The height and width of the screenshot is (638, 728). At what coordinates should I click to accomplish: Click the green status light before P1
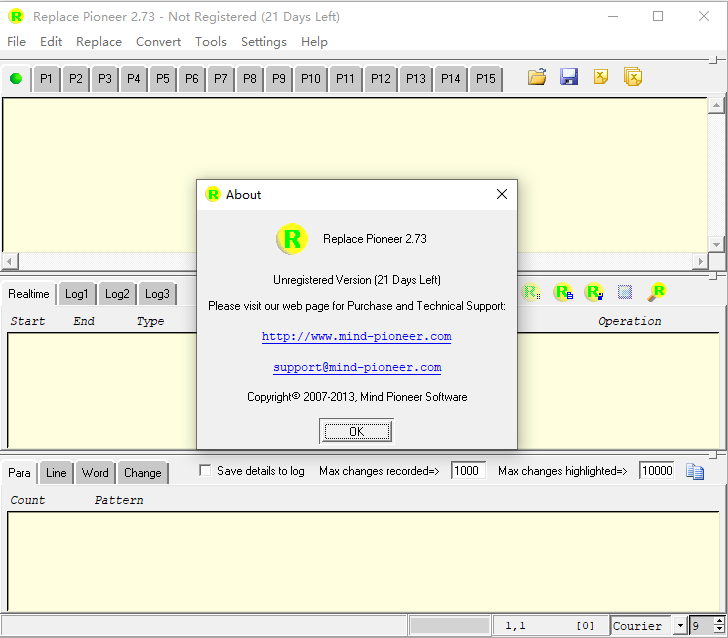16,78
